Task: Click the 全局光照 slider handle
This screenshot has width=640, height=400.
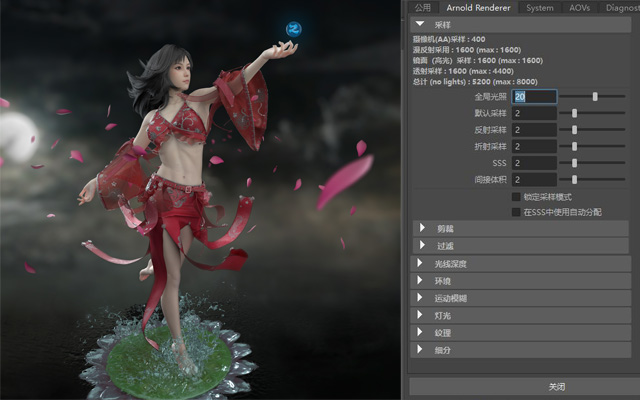Action: pos(595,96)
